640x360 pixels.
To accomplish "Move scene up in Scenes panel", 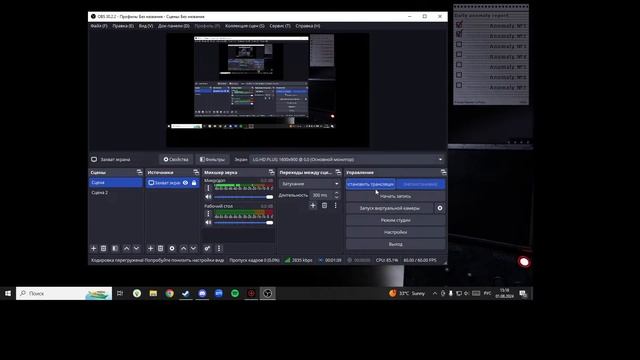I will coord(127,248).
